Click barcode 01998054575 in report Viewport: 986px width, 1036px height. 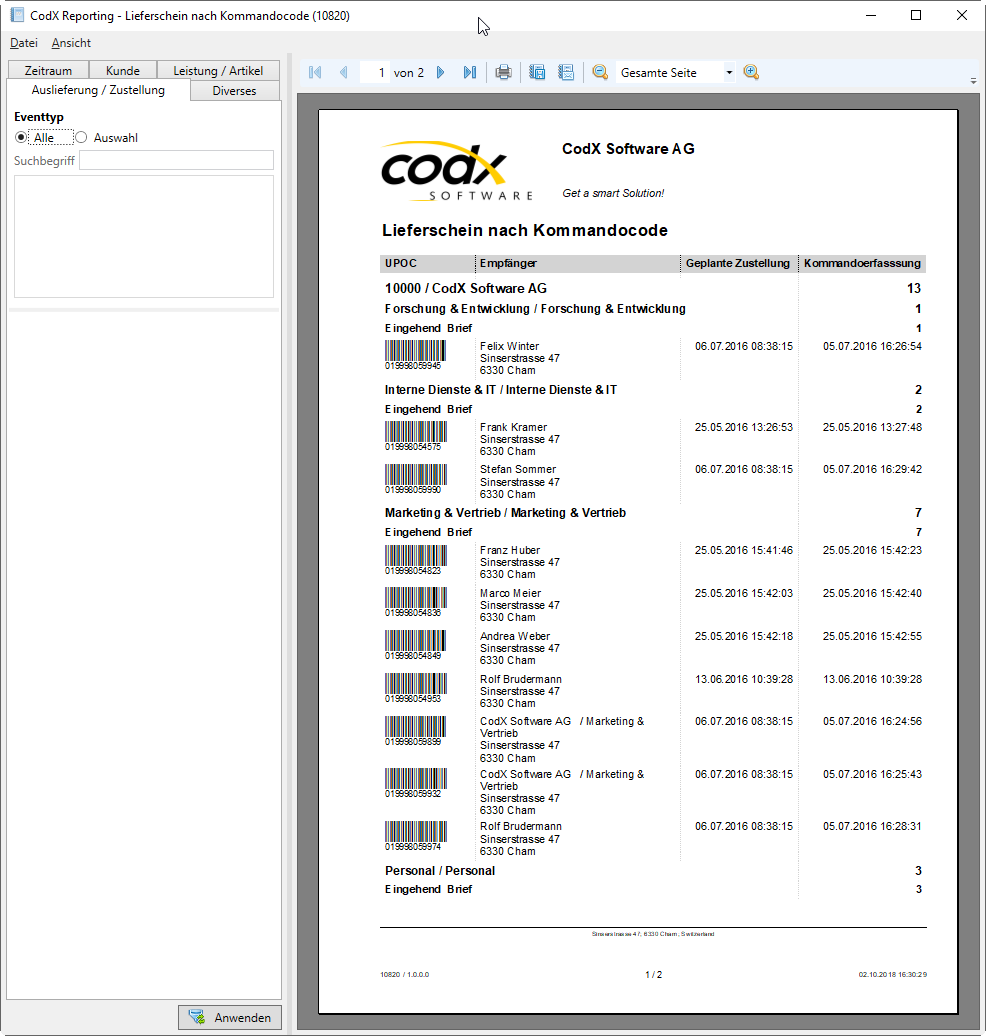click(x=416, y=436)
